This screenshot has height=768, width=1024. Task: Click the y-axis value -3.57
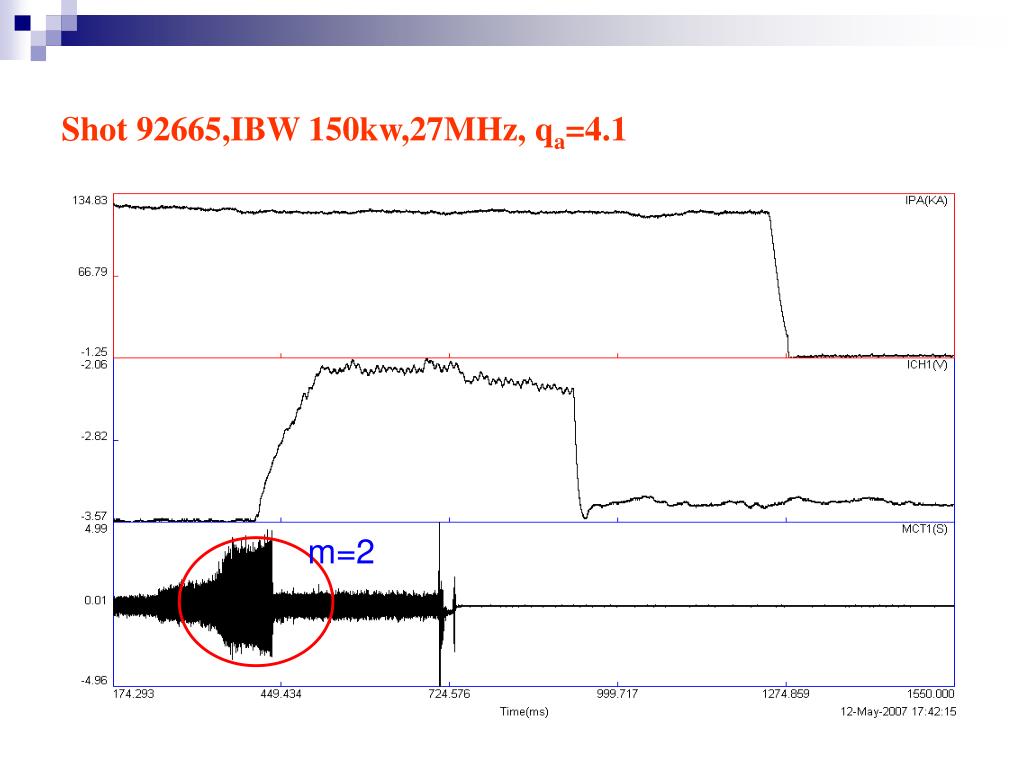94,517
